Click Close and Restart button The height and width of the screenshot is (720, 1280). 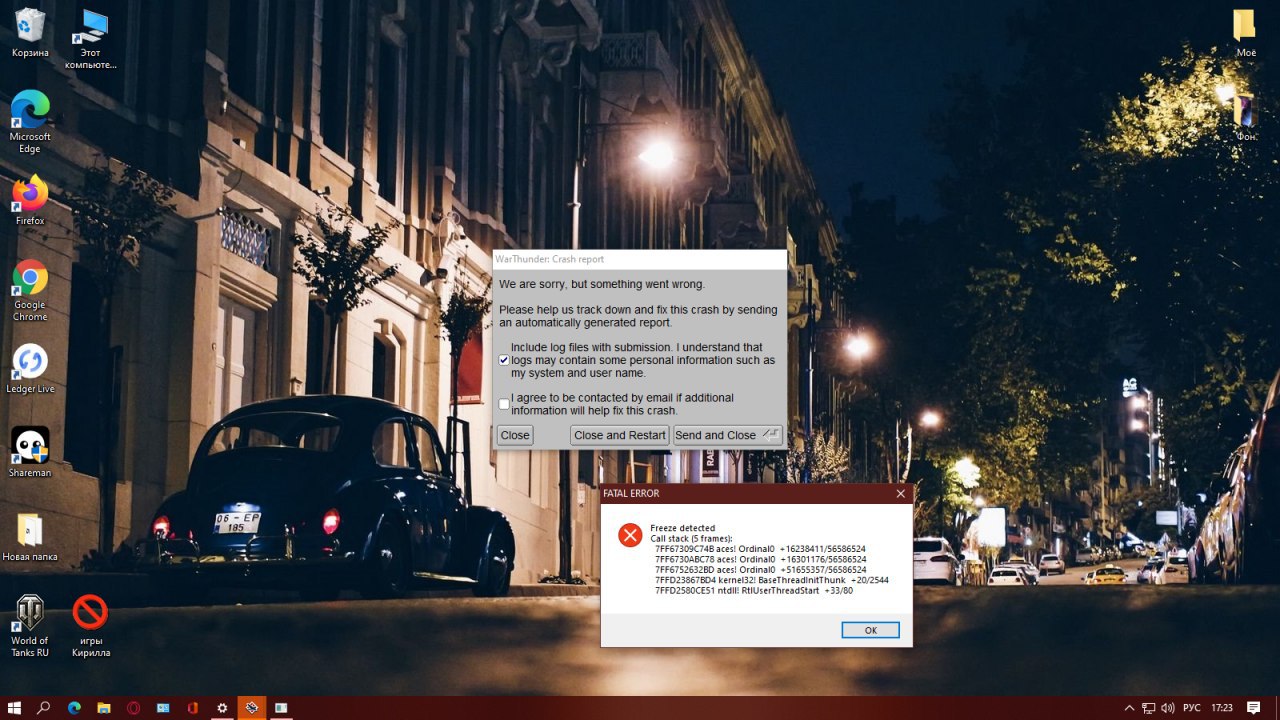tap(620, 435)
